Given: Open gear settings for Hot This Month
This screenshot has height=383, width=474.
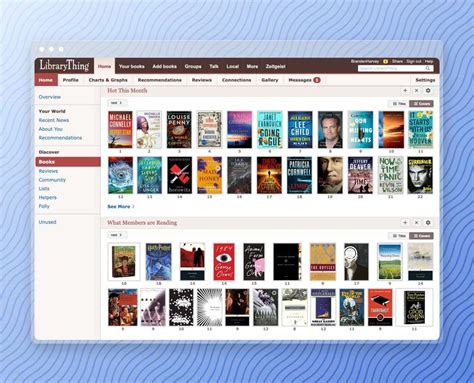Looking at the screenshot, I should coord(428,90).
